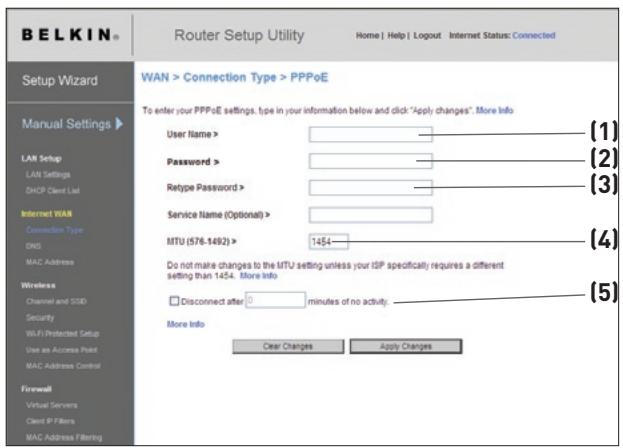This screenshot has height=448, width=623.
Task: Open Client IP Filters page
Action: coord(50,421)
